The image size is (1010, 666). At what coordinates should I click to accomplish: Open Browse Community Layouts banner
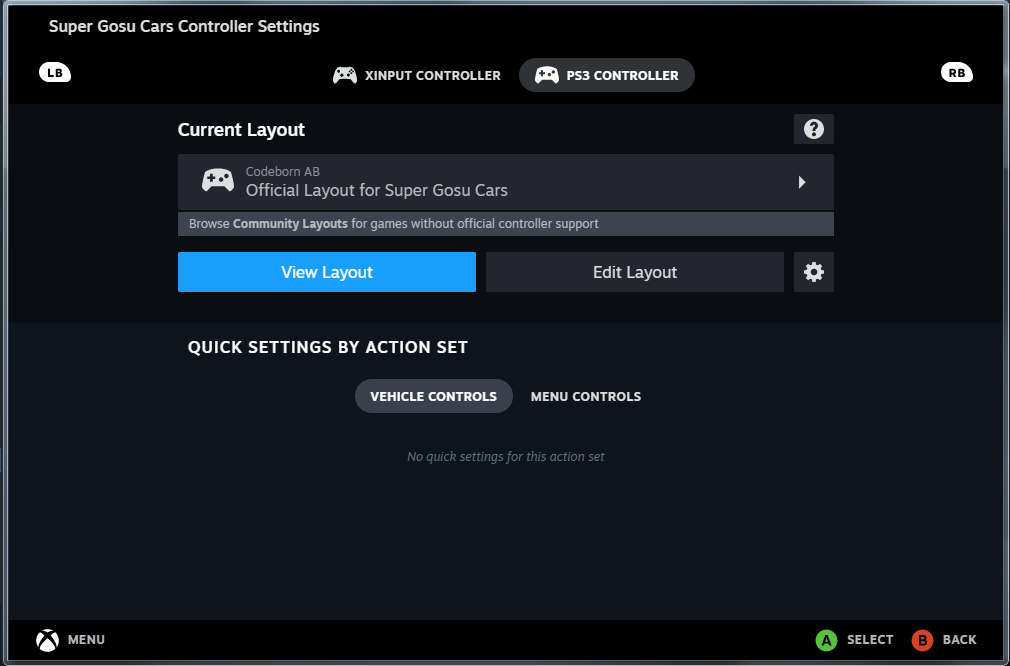pos(506,224)
